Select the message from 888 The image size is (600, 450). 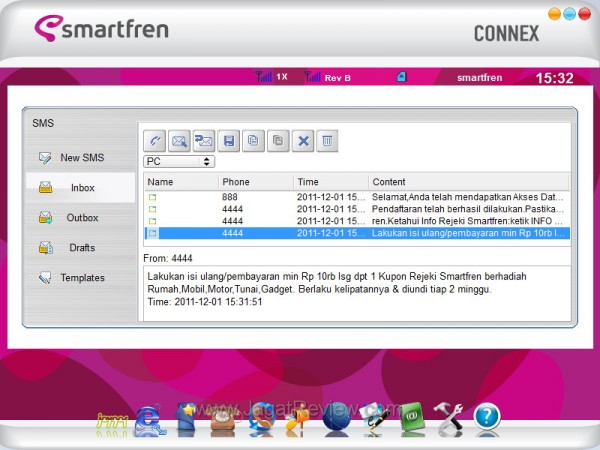coord(357,197)
